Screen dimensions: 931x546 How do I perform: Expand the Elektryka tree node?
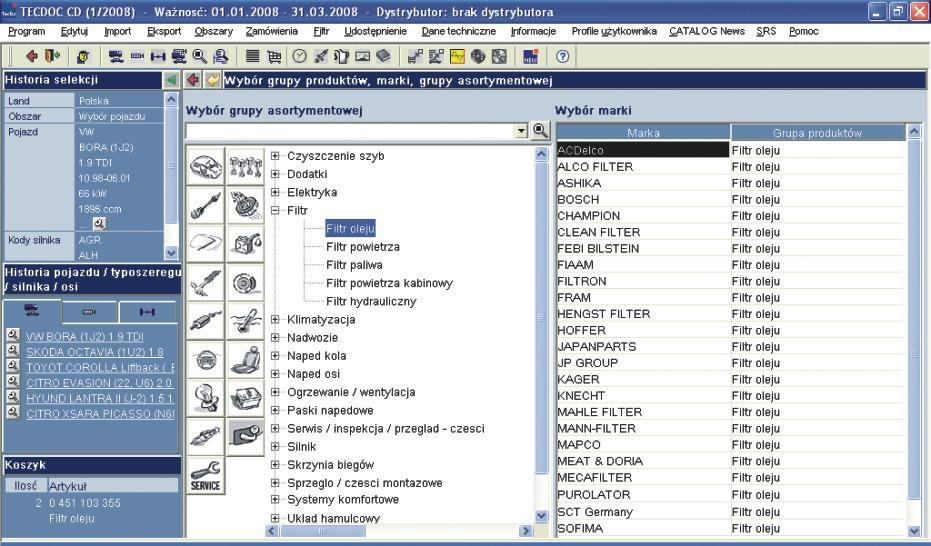pyautogui.click(x=275, y=192)
